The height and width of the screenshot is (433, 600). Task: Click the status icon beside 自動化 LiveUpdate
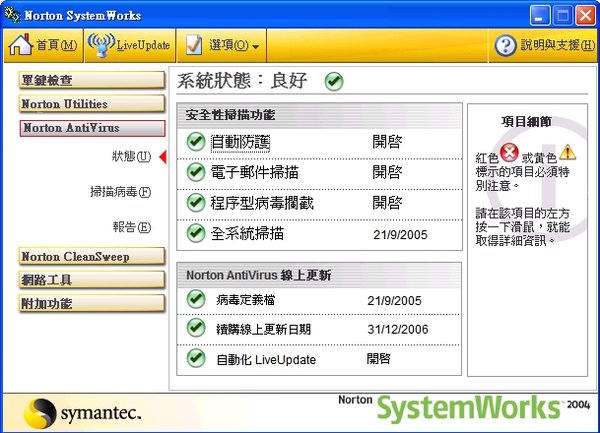click(x=196, y=357)
